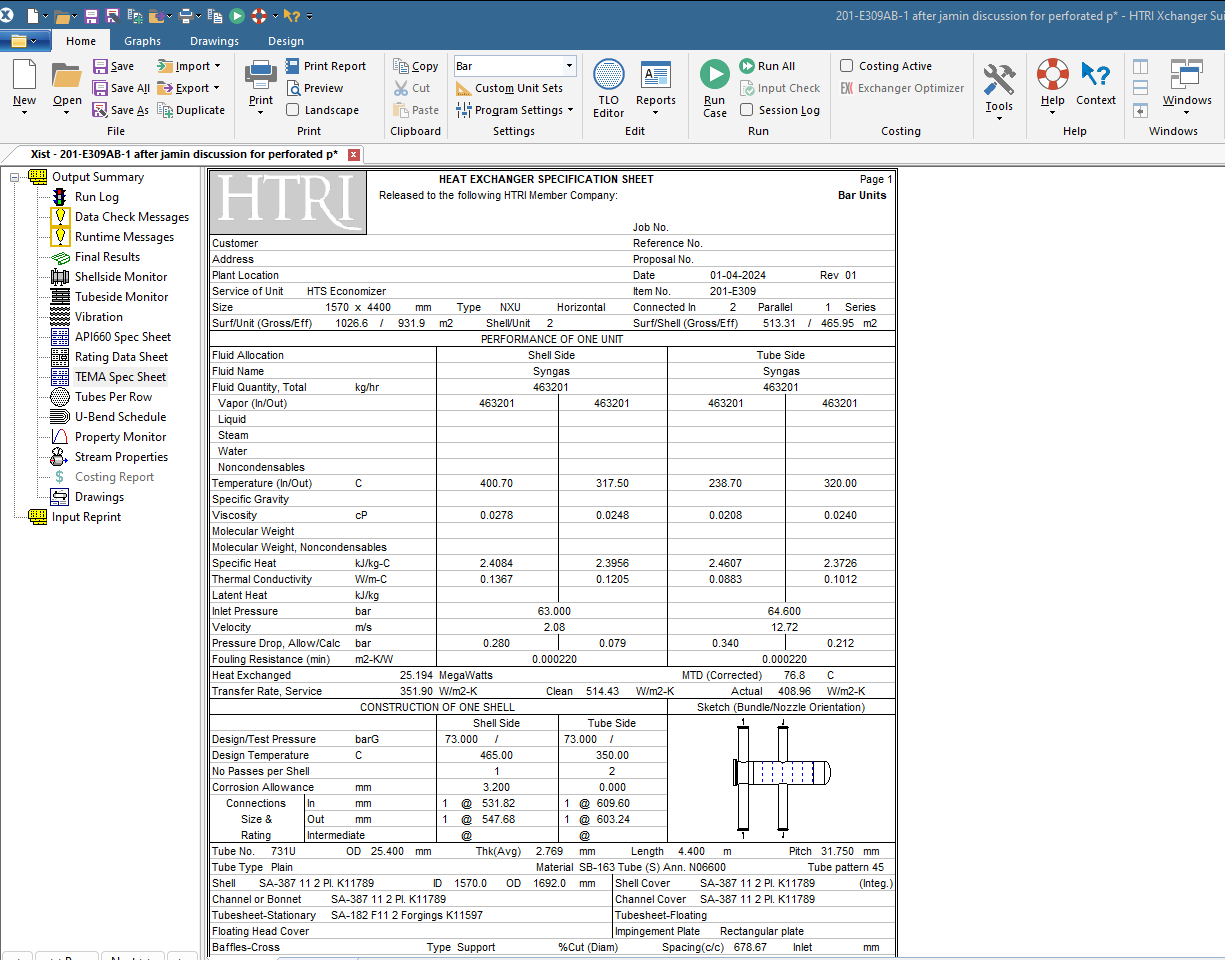Open Data Check Messages in tree
The height and width of the screenshot is (960, 1225).
(x=131, y=217)
